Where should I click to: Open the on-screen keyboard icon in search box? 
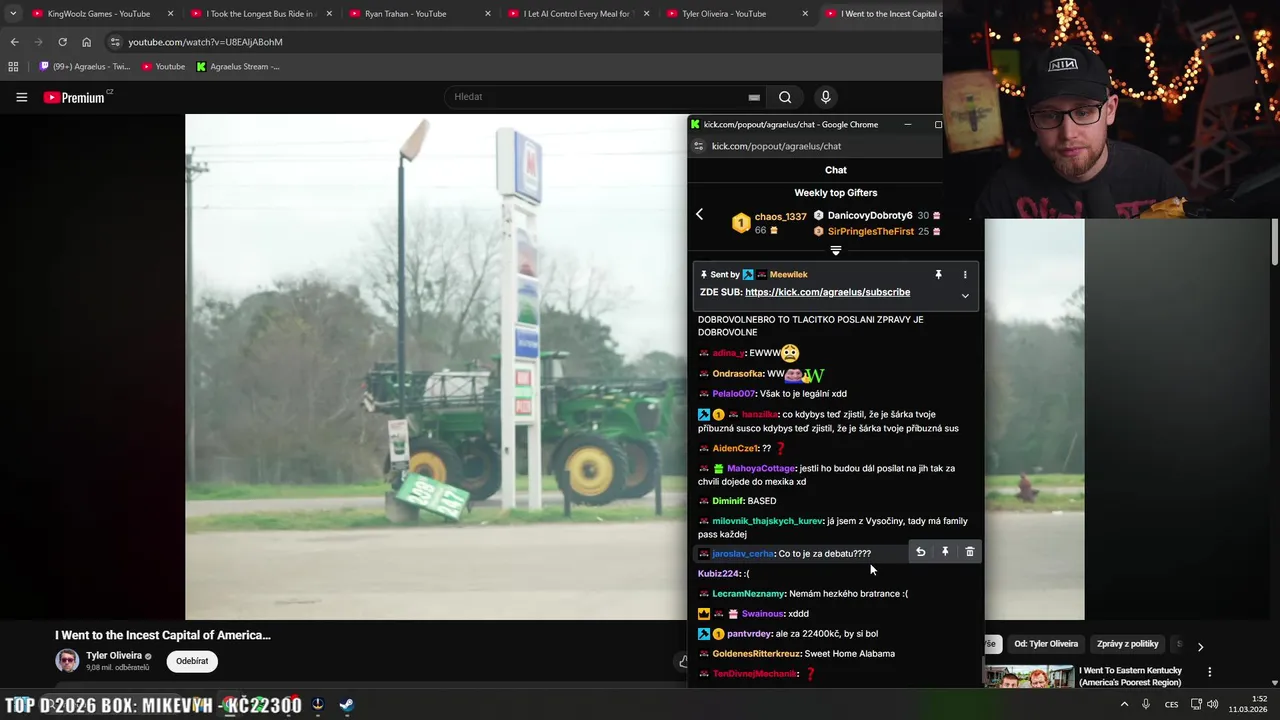754,97
